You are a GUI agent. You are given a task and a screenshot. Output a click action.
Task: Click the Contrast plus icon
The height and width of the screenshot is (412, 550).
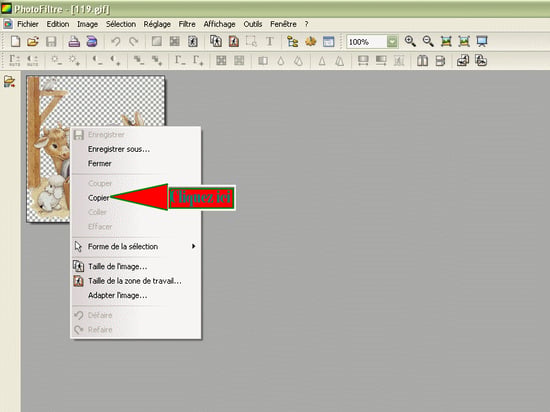click(115, 61)
